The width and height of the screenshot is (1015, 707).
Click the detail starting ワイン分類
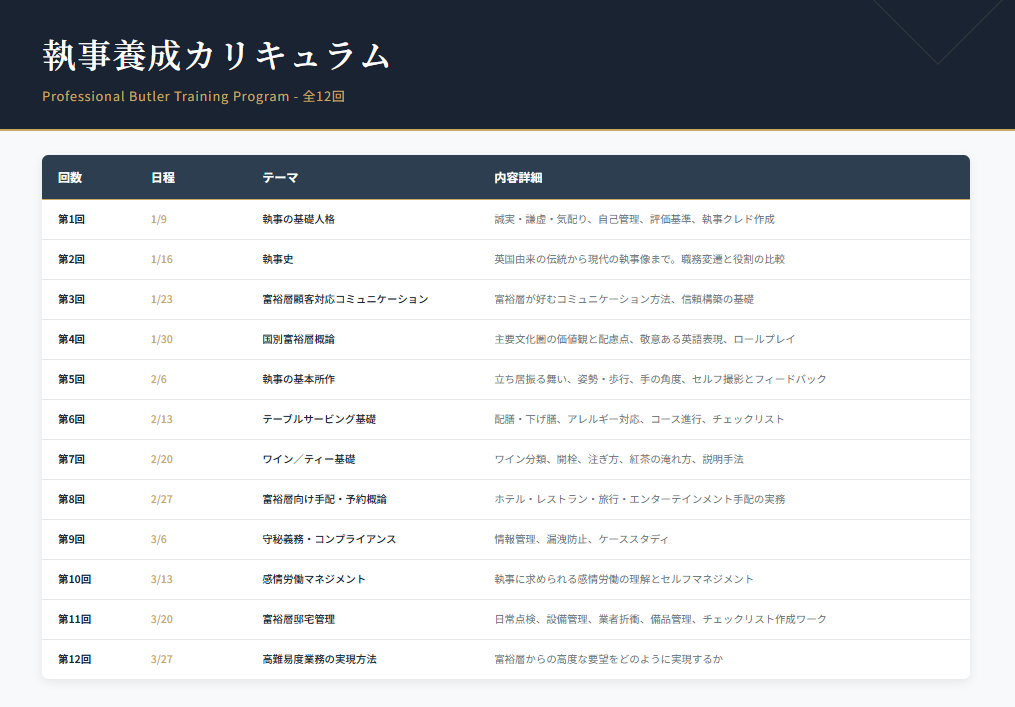coord(619,460)
